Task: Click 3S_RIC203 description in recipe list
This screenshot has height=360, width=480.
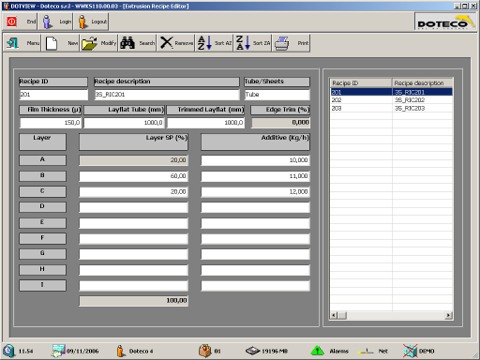Action: point(410,108)
